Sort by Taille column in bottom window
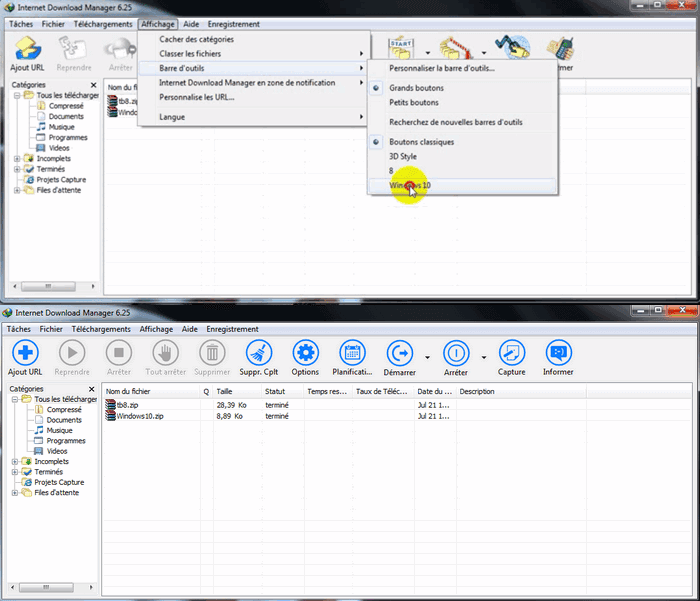This screenshot has width=700, height=601. coord(238,392)
